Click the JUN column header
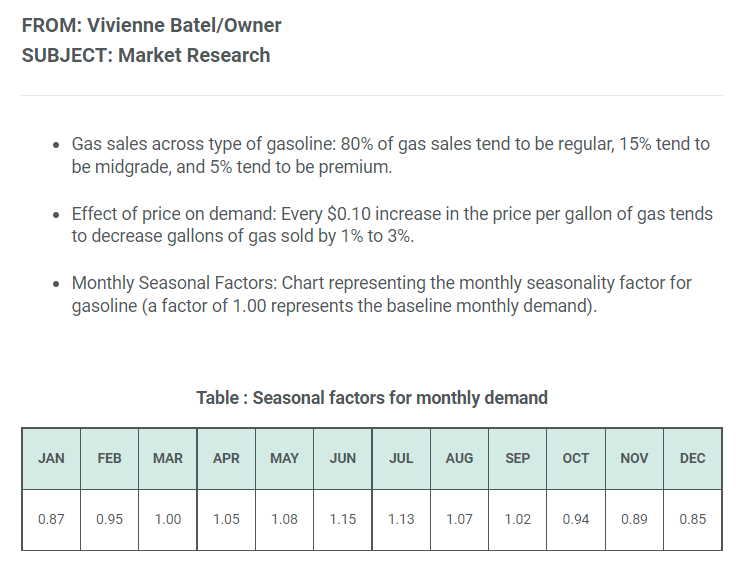The image size is (745, 574). 343,458
